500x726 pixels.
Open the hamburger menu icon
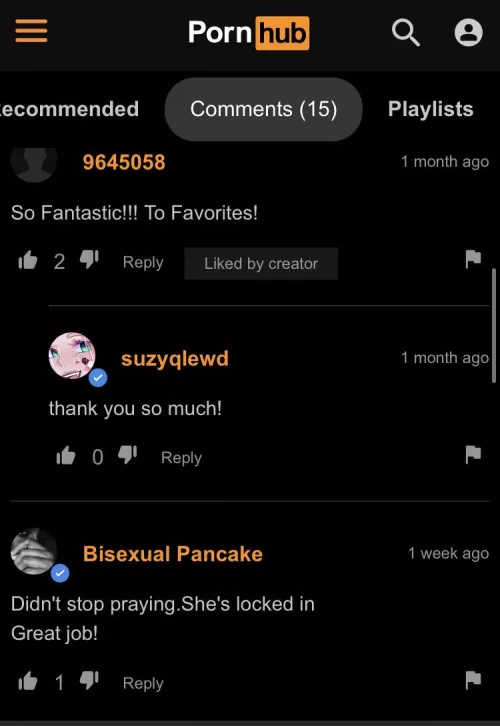tap(31, 31)
